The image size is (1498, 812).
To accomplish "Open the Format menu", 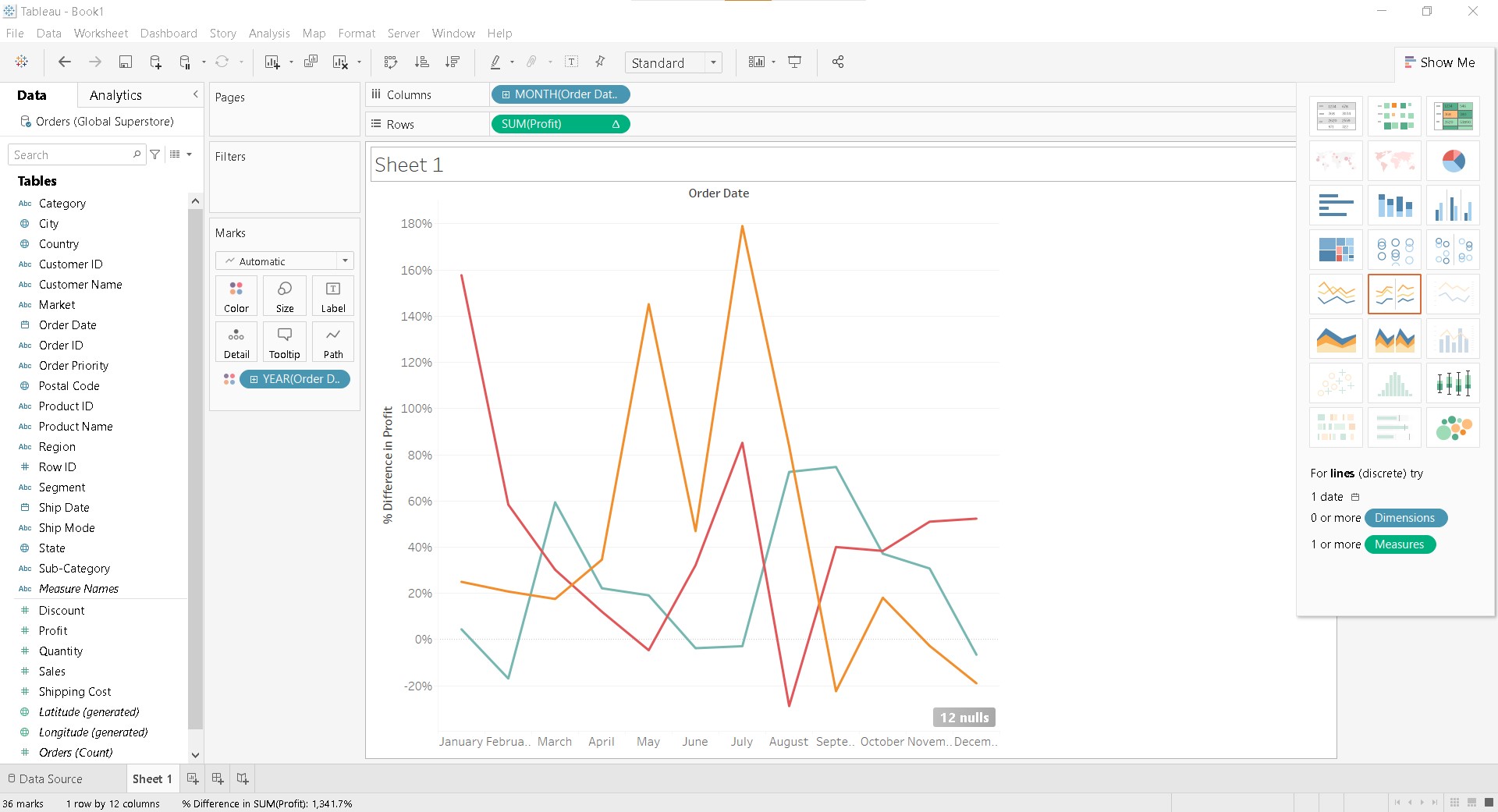I will (357, 34).
